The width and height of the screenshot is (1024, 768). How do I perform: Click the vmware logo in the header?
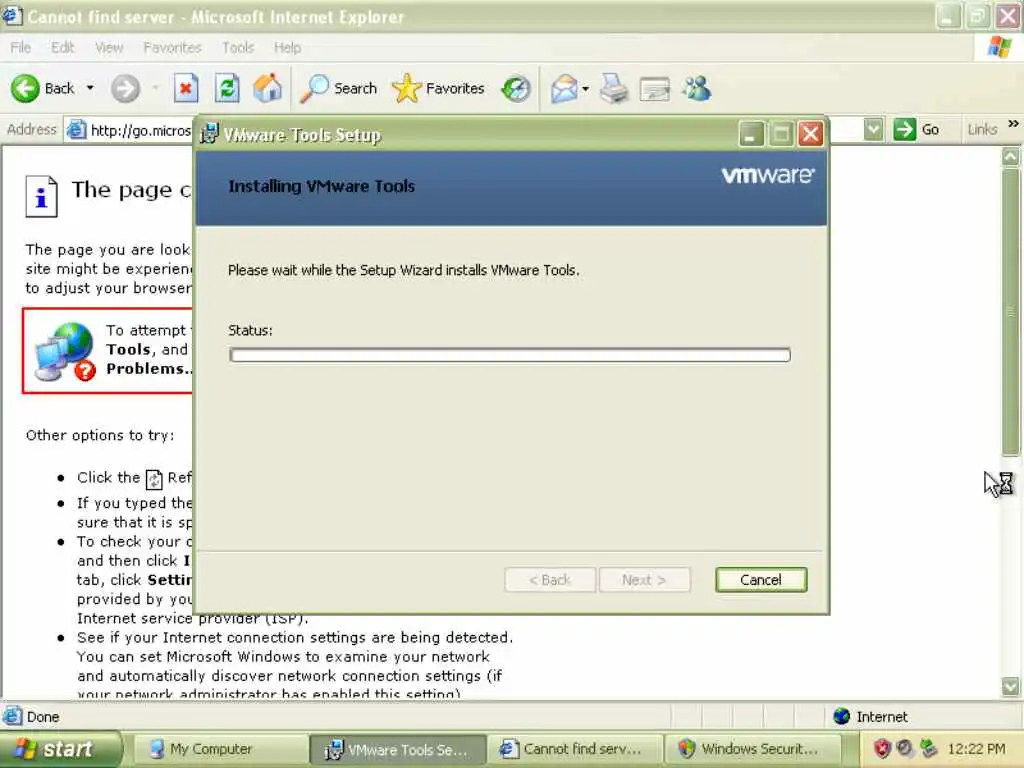click(x=767, y=175)
